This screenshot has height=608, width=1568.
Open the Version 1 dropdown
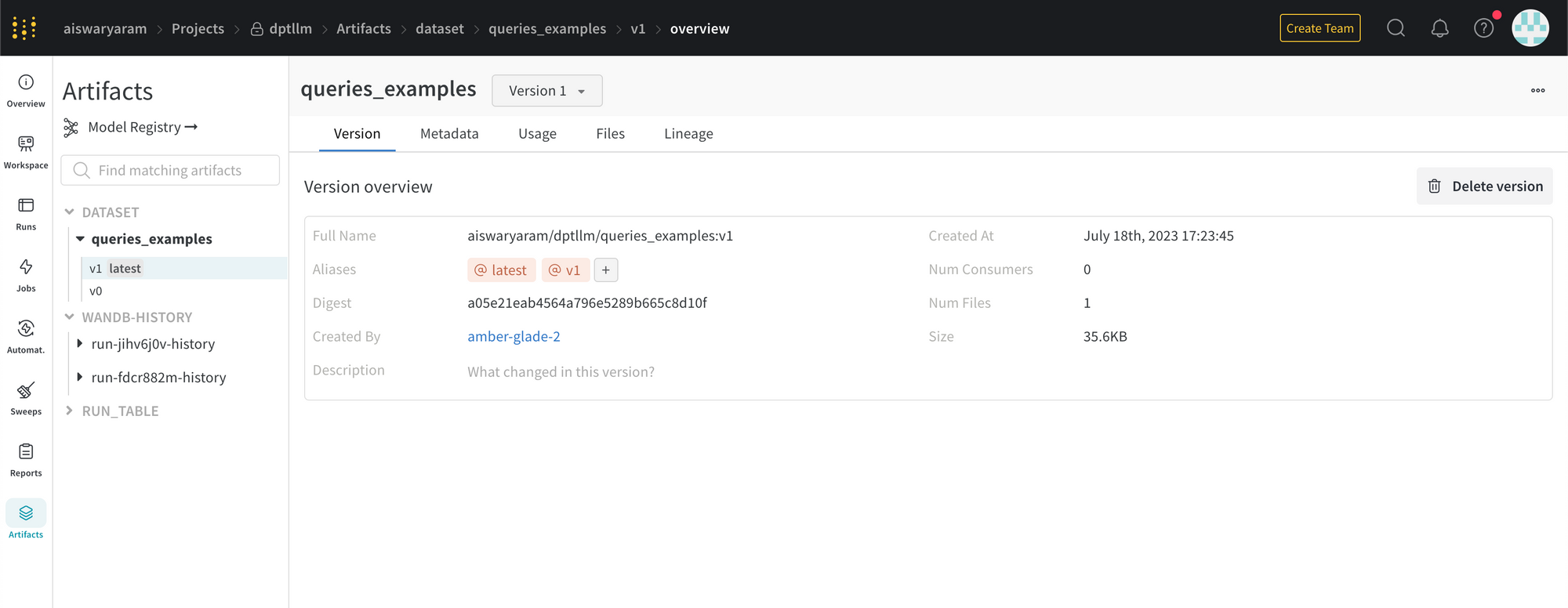pyautogui.click(x=547, y=91)
